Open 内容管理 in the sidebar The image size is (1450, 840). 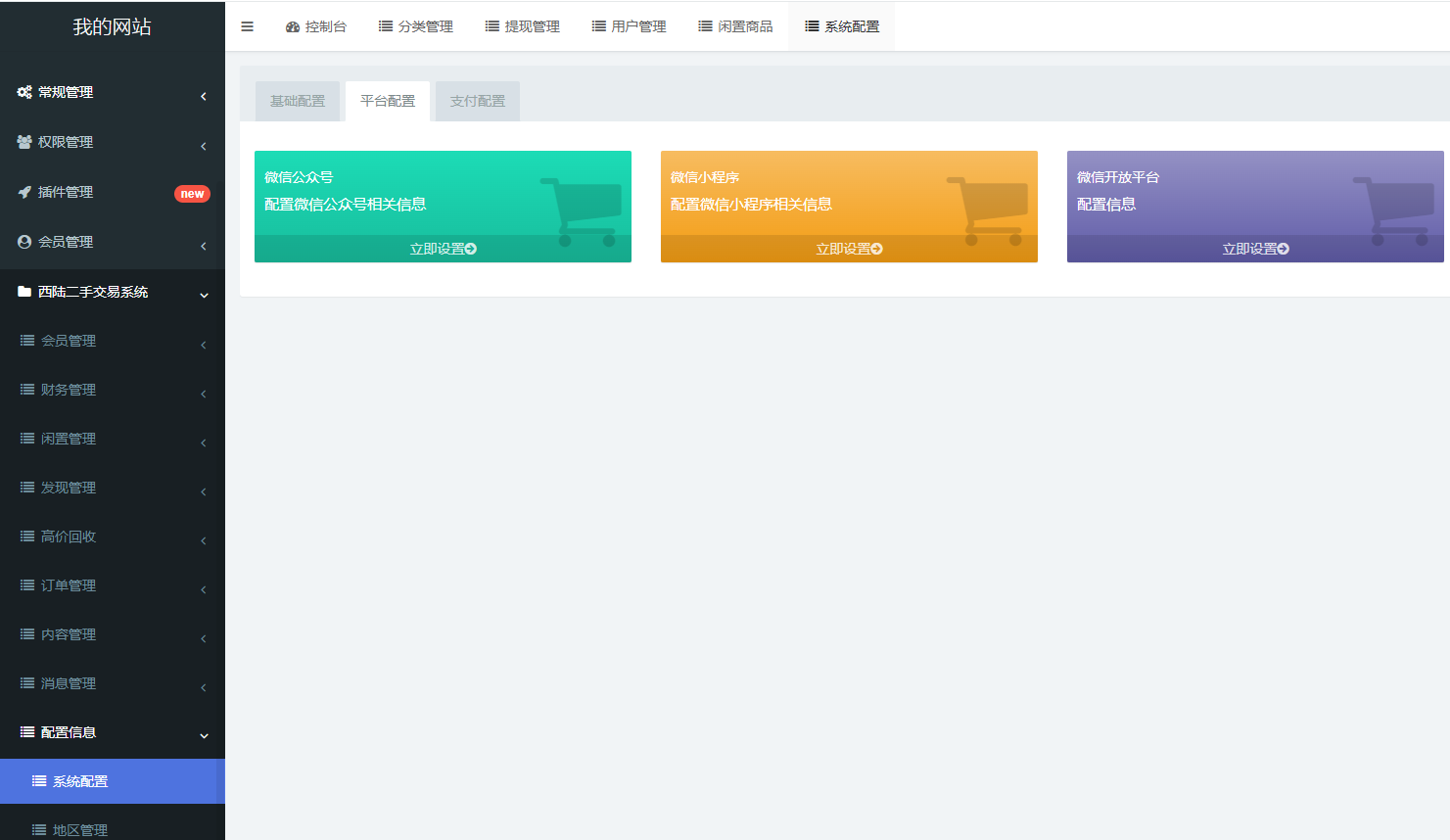113,634
